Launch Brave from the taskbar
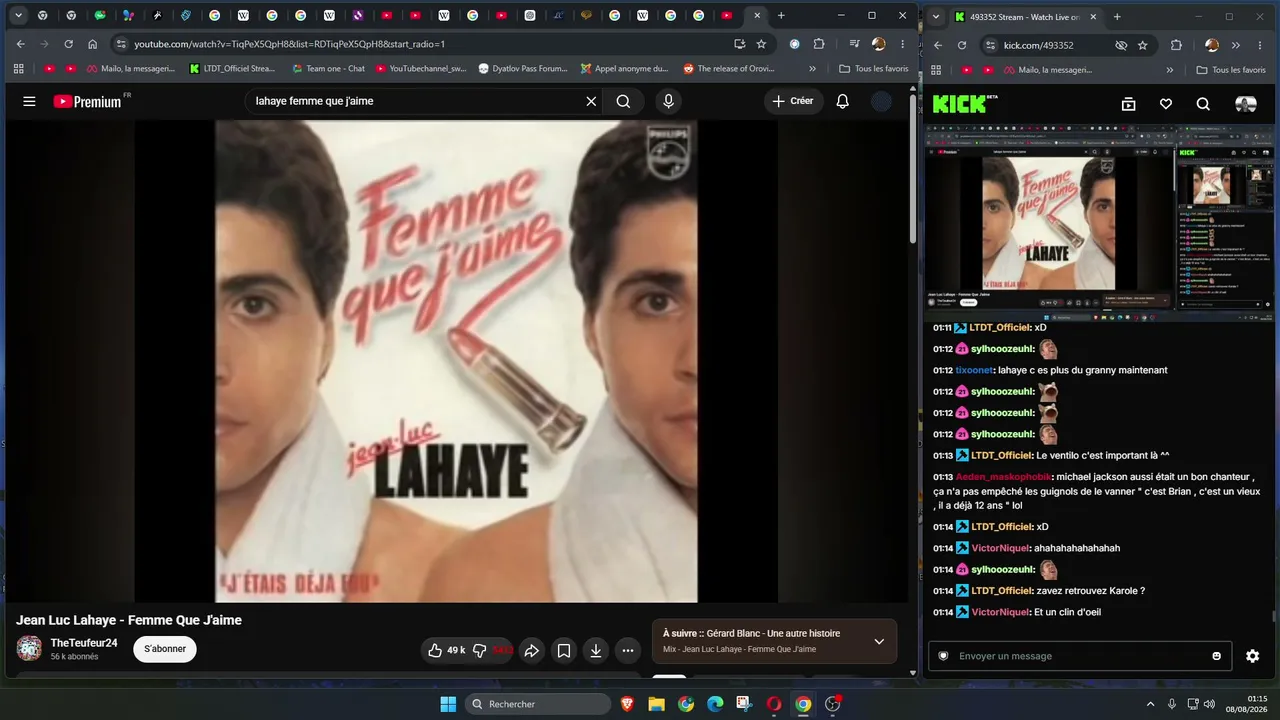 627,704
